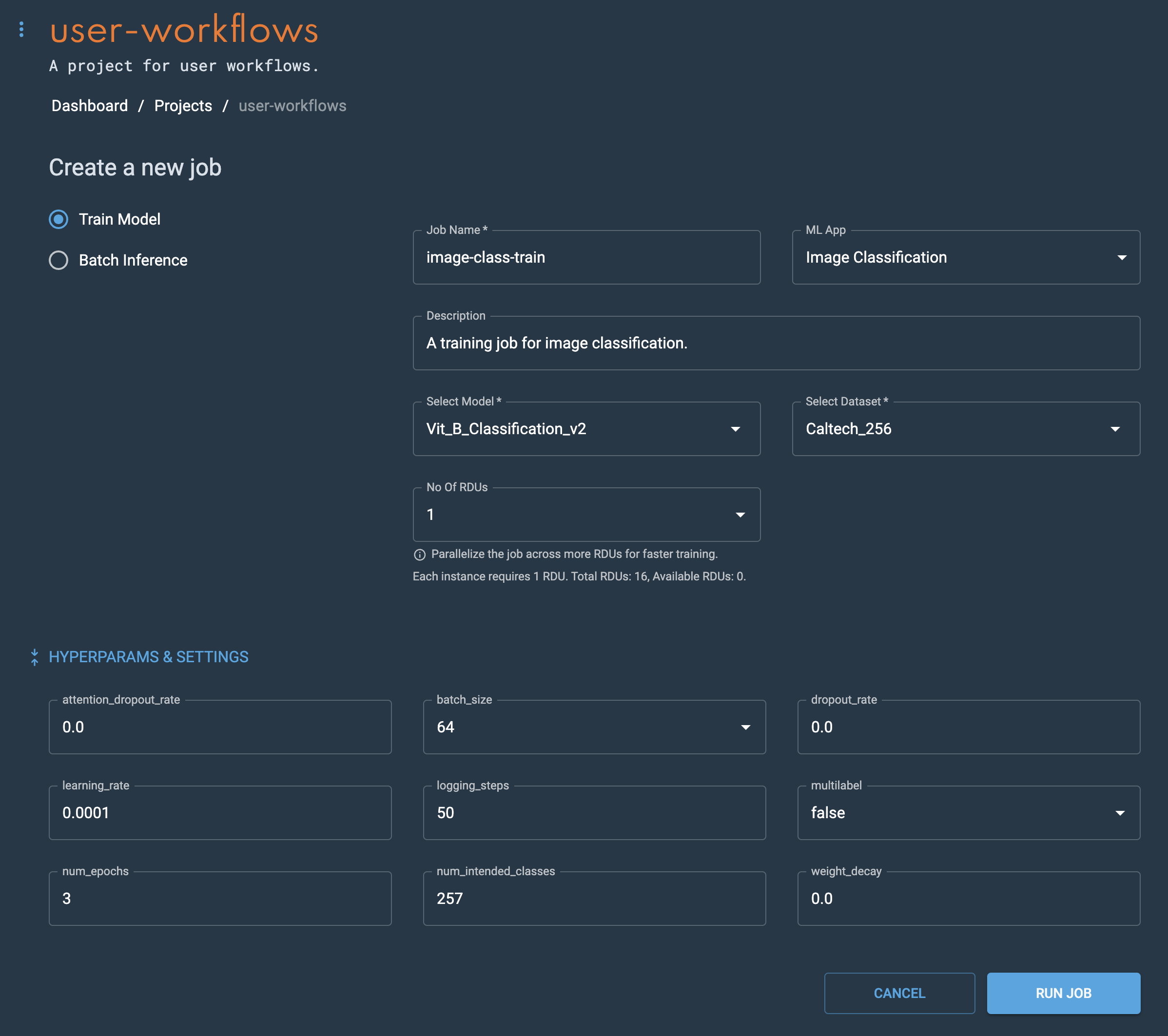Click the CANCEL button
Viewport: 1168px width, 1036px height.
point(899,993)
